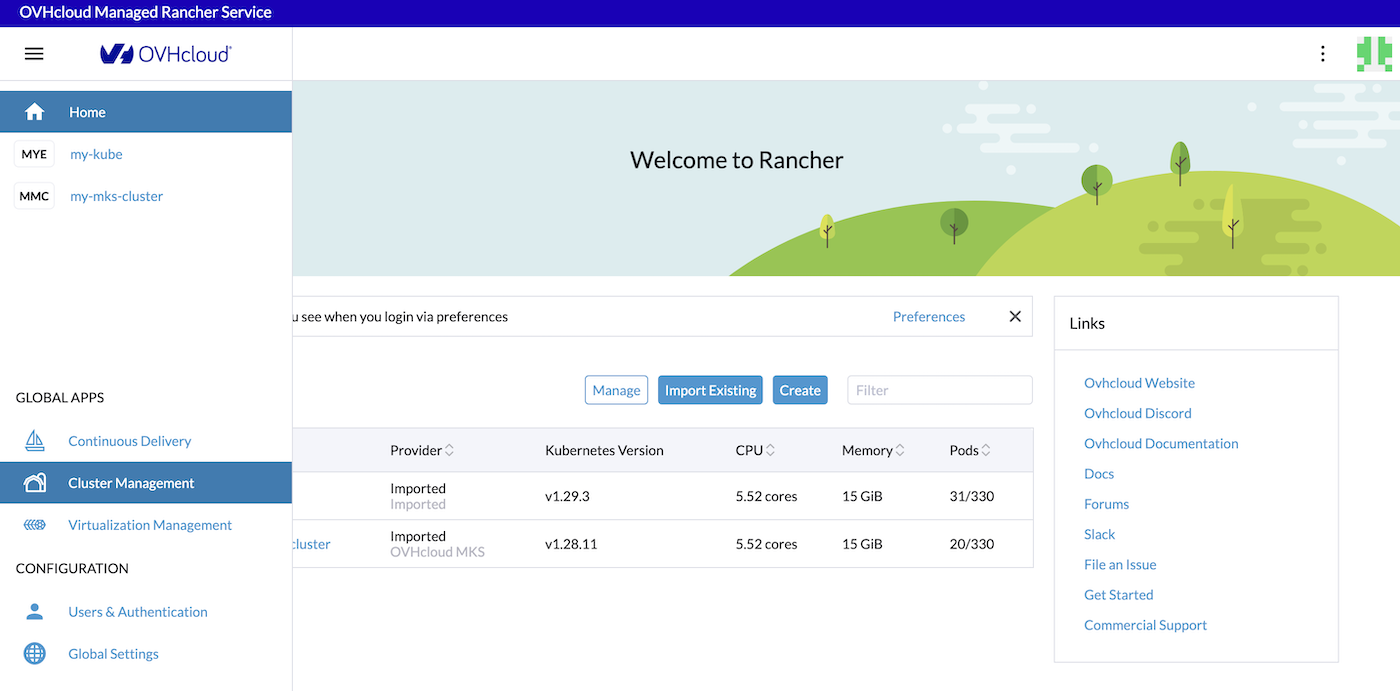Screen dimensions: 1400x691
Task: Open the my-mks-cluster from the sidebar
Action: (116, 195)
